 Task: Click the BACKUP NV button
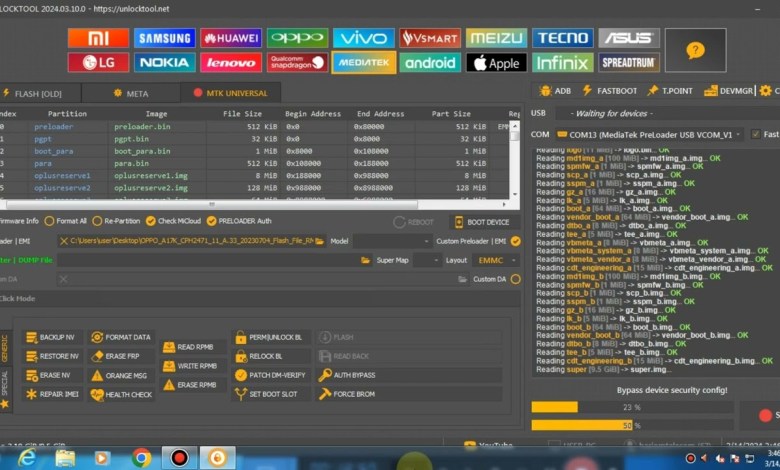51,337
